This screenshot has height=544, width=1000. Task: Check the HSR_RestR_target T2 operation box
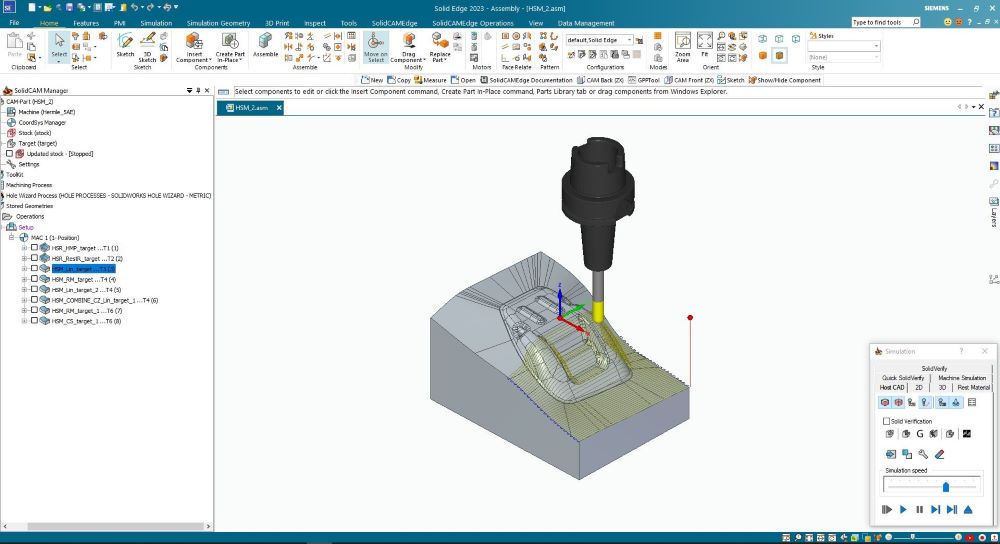click(x=34, y=258)
